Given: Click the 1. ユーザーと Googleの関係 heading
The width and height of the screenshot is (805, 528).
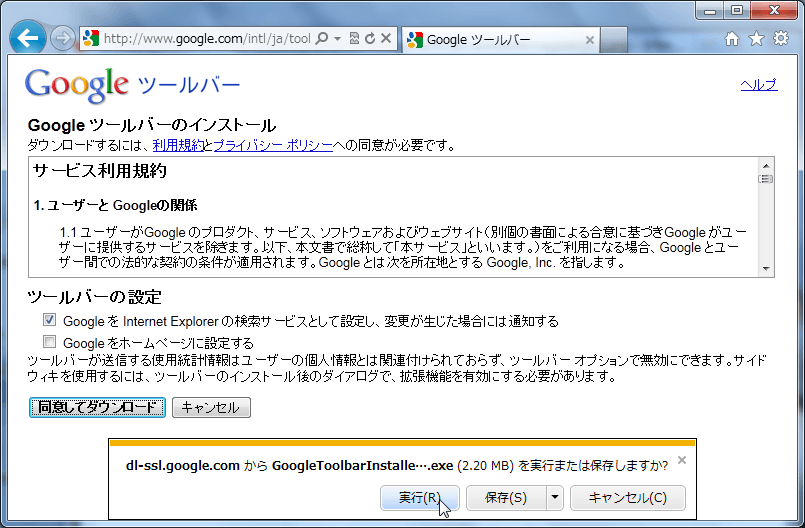Looking at the screenshot, I should (116, 205).
